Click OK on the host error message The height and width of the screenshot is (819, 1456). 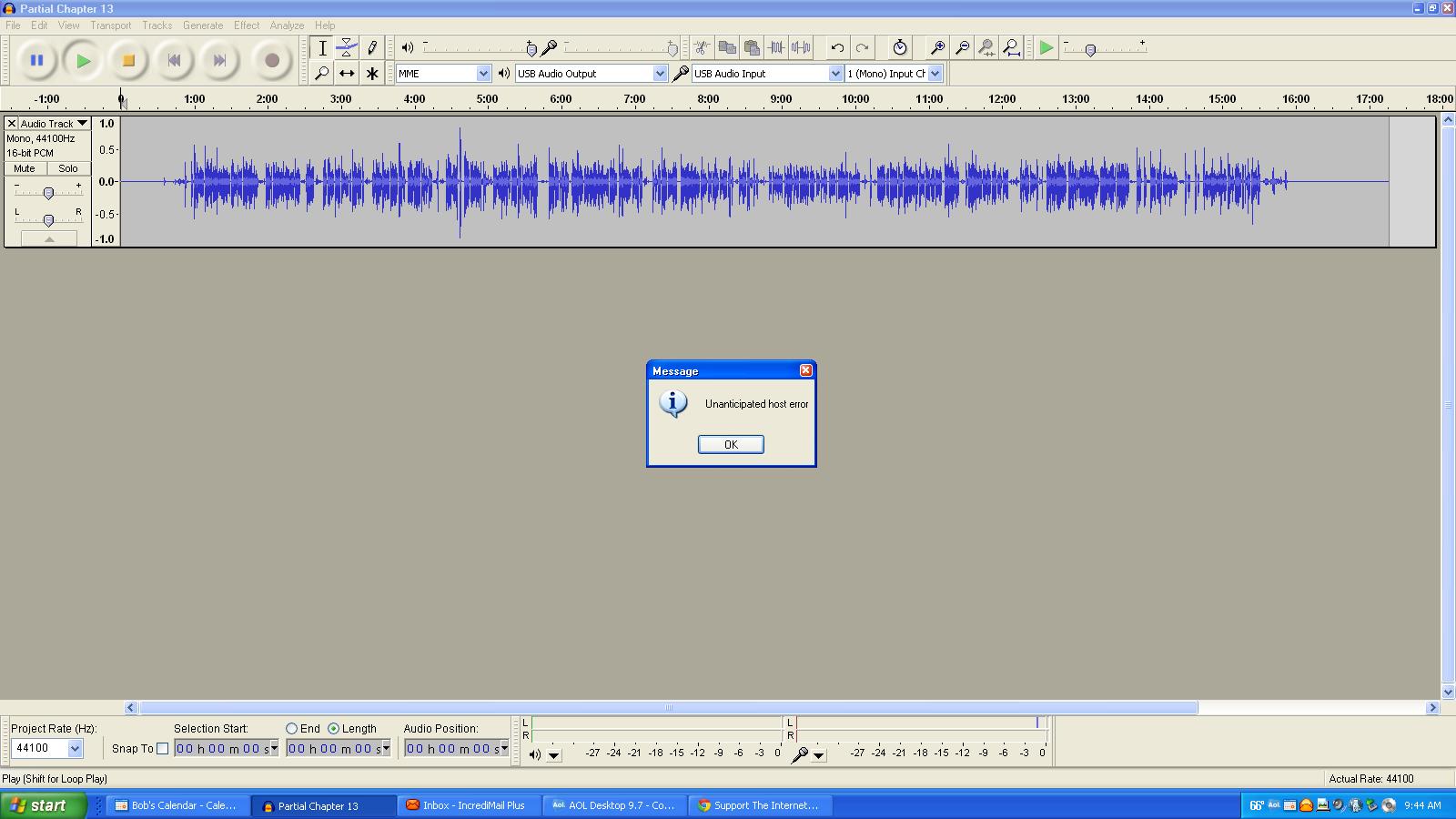click(730, 444)
